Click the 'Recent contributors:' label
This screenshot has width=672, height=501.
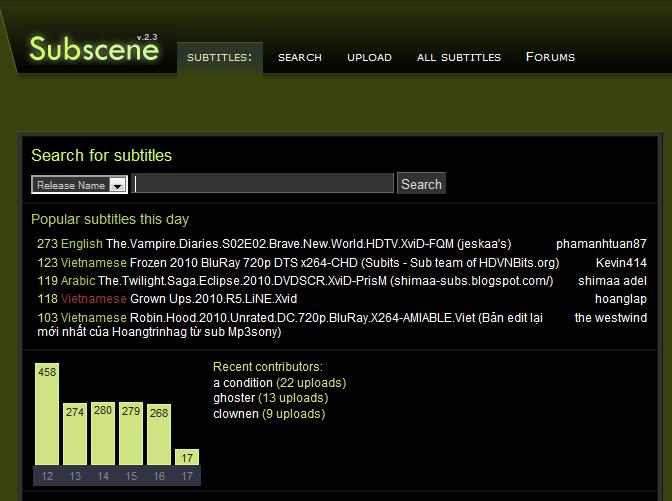pos(268,367)
